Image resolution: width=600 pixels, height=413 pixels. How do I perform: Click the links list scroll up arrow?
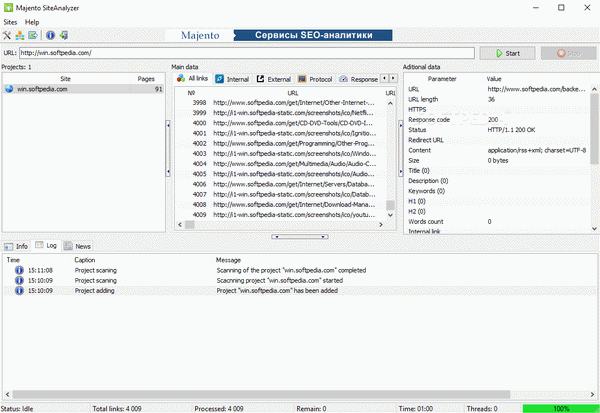coord(390,103)
